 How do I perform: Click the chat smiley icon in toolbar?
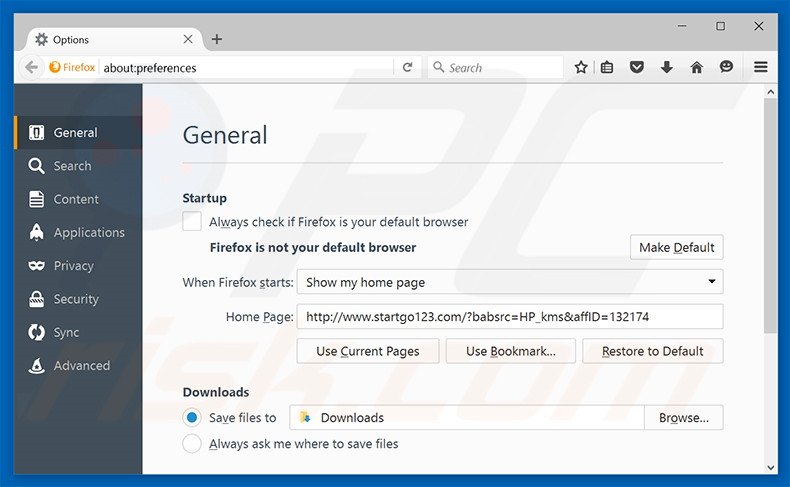tap(726, 67)
